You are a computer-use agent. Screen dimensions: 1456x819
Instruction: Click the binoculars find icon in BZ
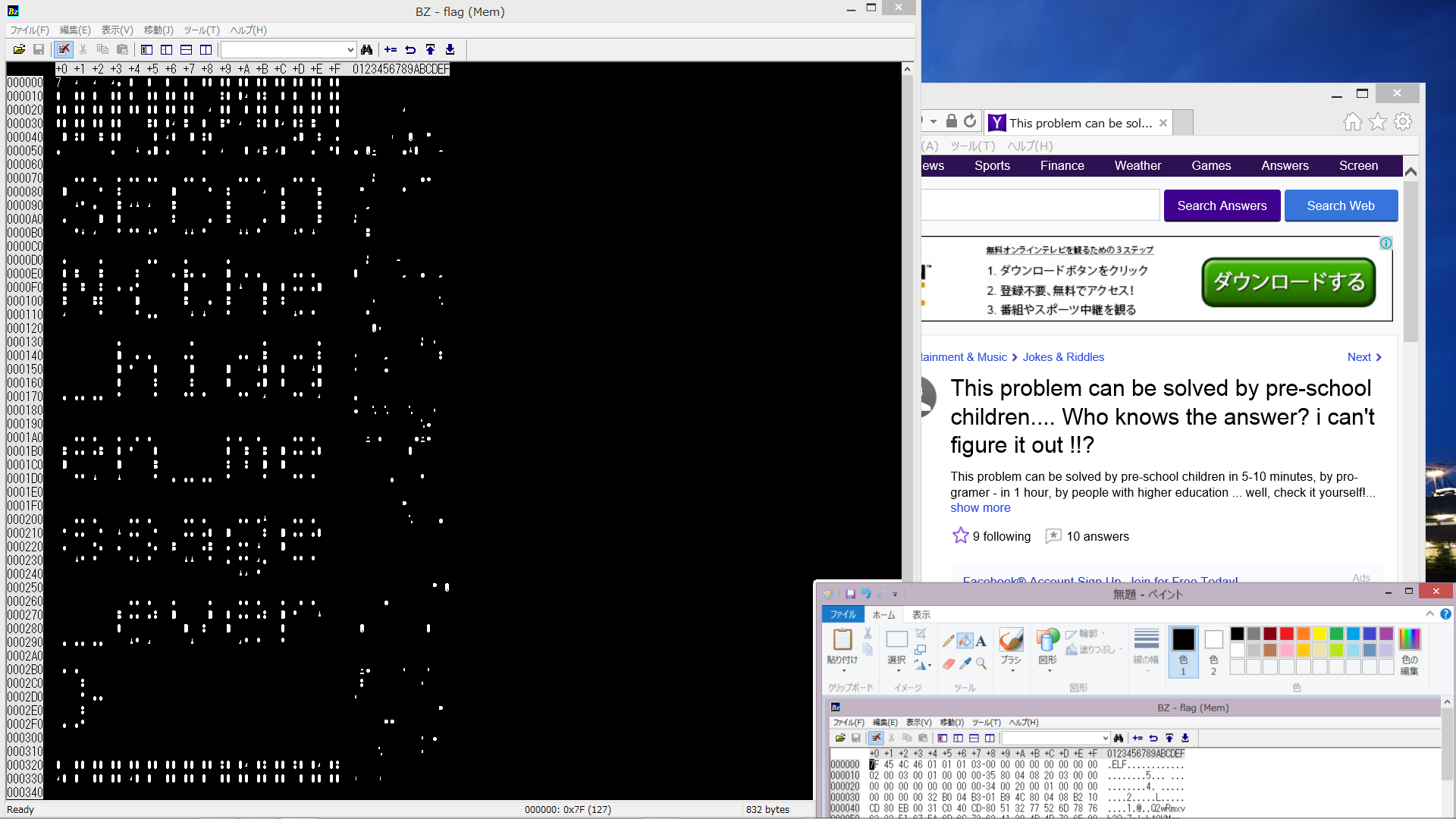tap(367, 50)
